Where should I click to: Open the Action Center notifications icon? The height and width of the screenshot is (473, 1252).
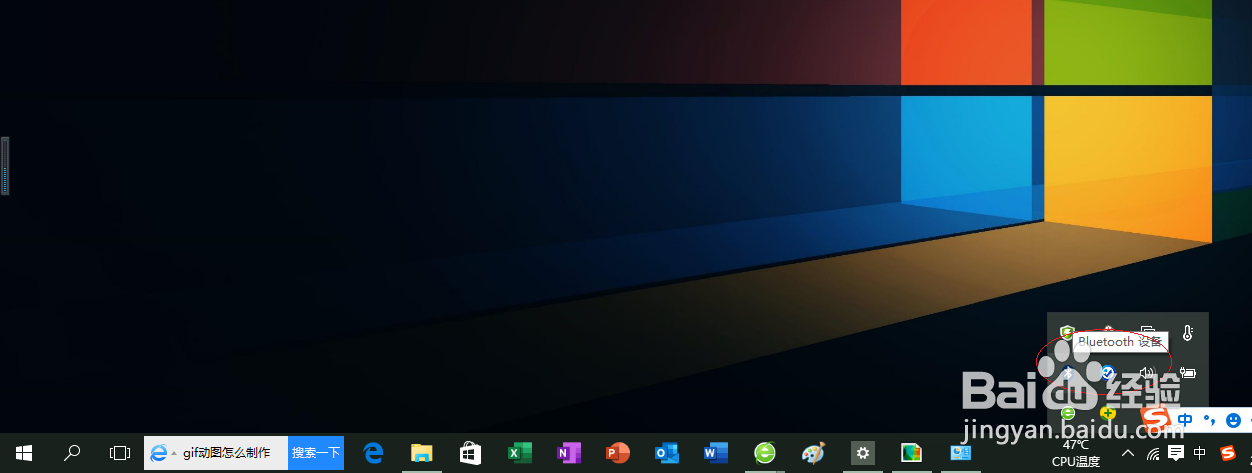click(x=1176, y=453)
